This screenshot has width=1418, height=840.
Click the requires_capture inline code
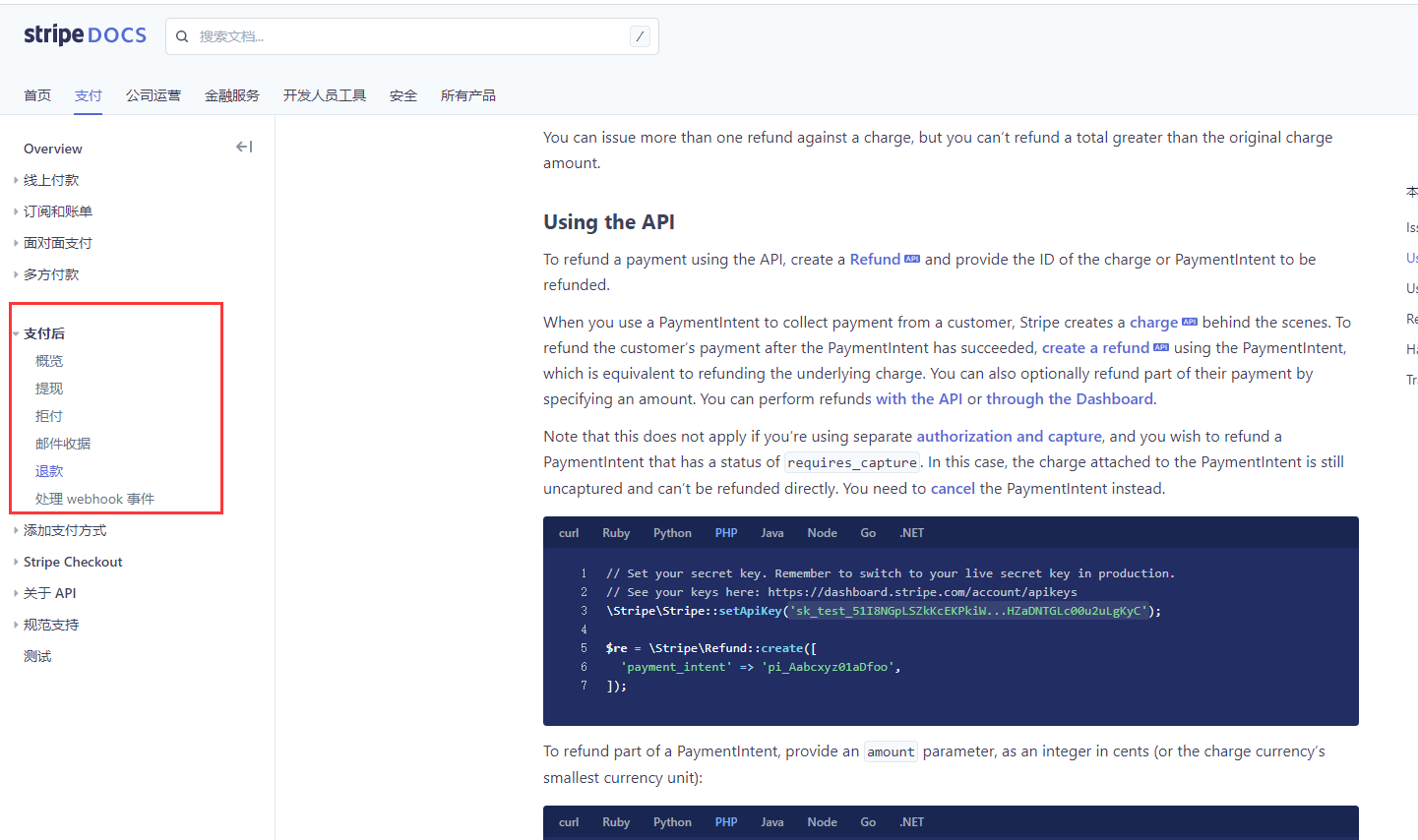click(x=852, y=462)
